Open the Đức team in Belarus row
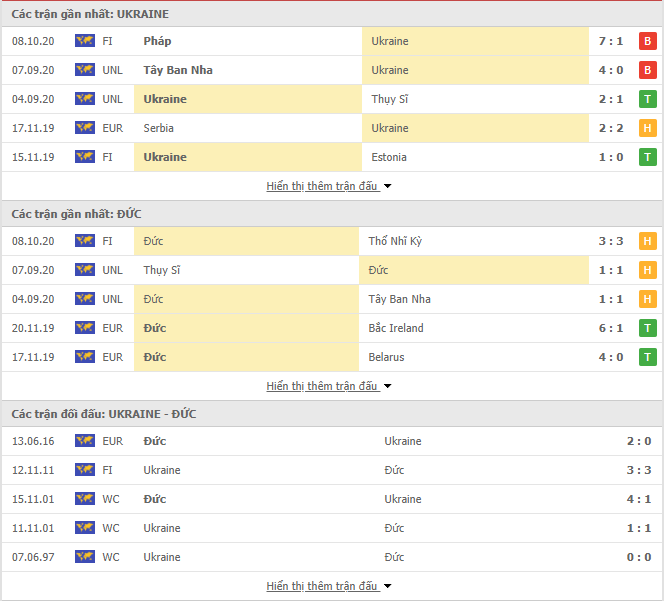 pos(155,357)
